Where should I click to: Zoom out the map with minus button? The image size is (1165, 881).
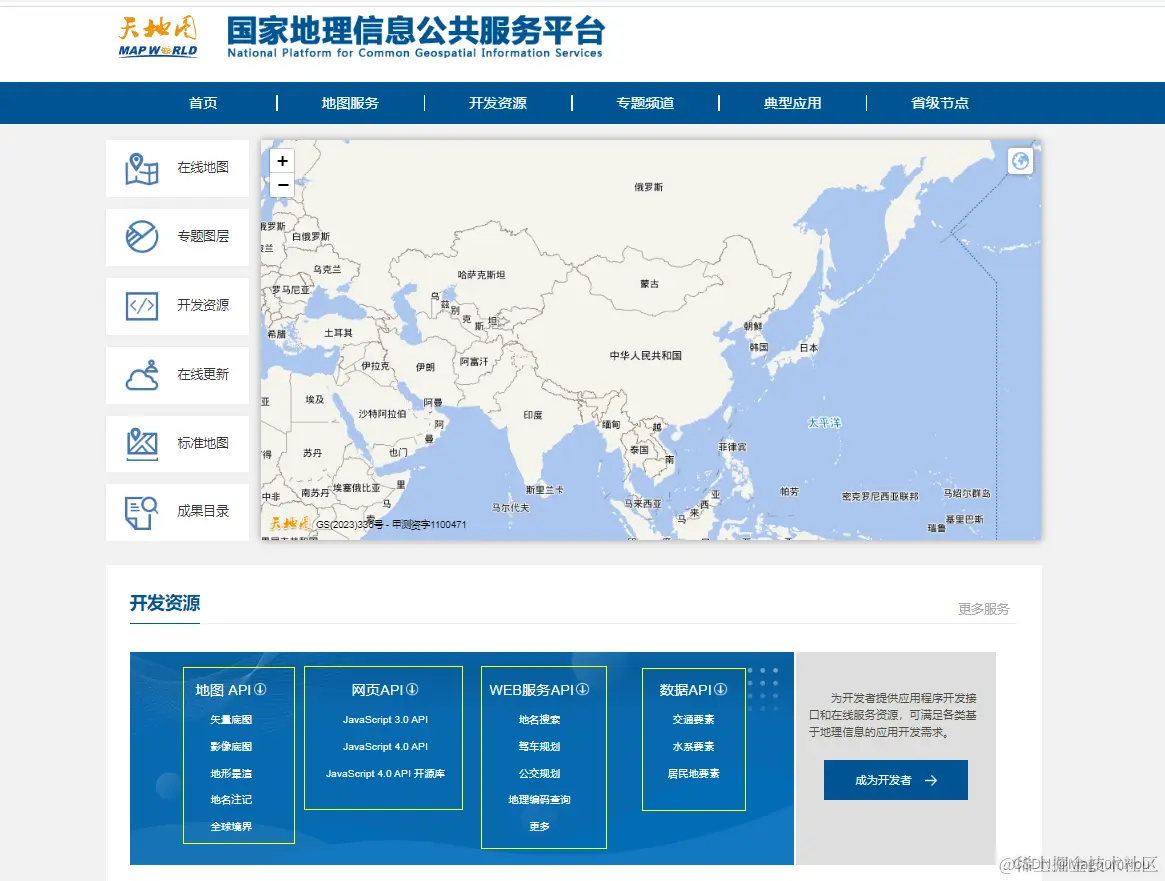coord(282,185)
